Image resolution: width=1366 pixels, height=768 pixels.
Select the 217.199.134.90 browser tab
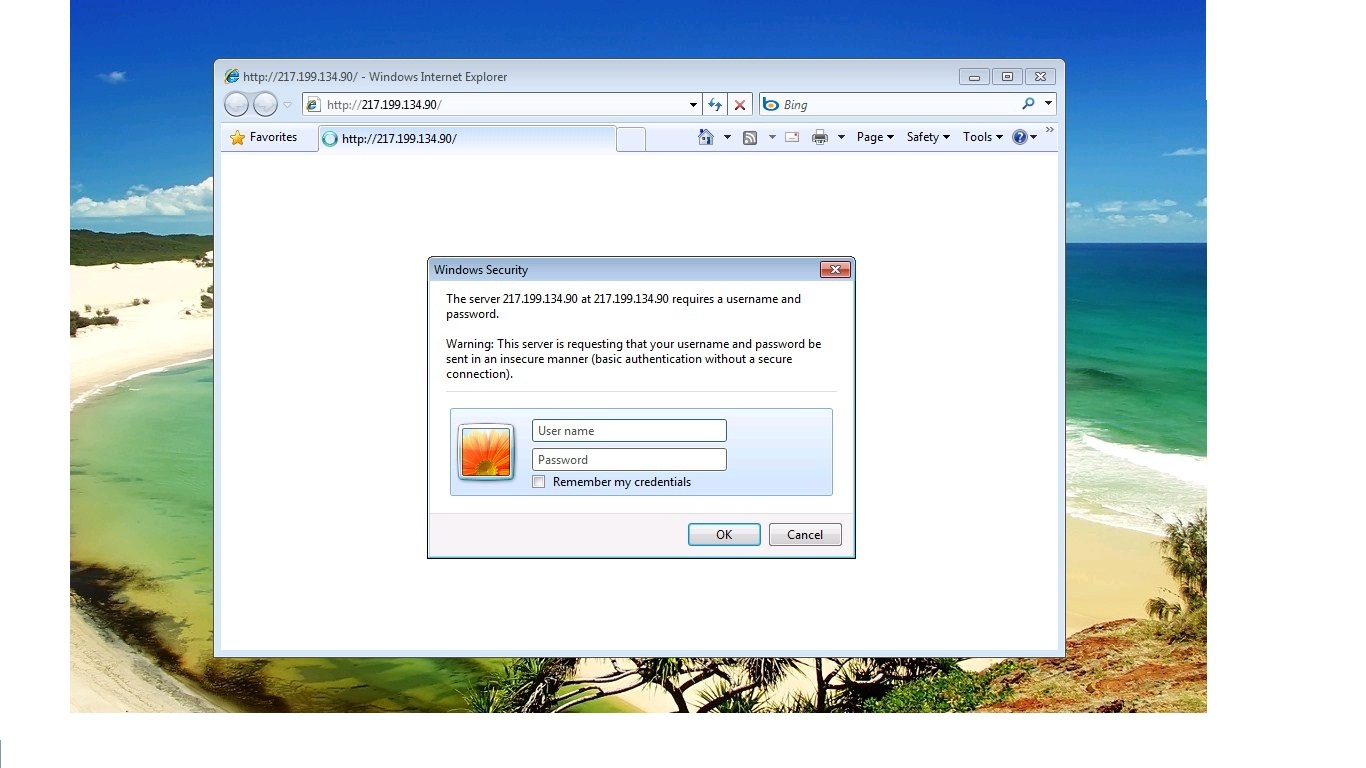467,139
